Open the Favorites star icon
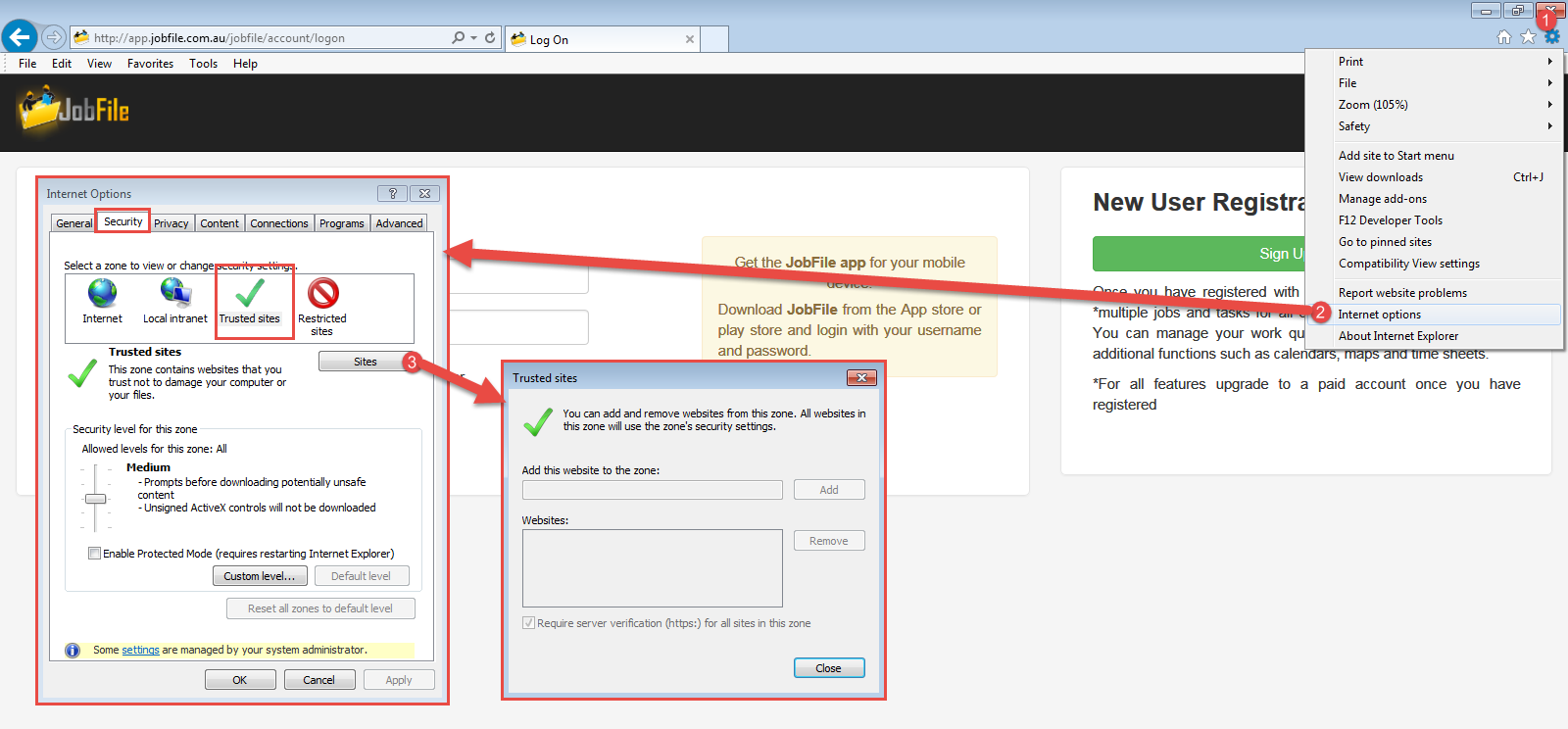 (x=1528, y=37)
